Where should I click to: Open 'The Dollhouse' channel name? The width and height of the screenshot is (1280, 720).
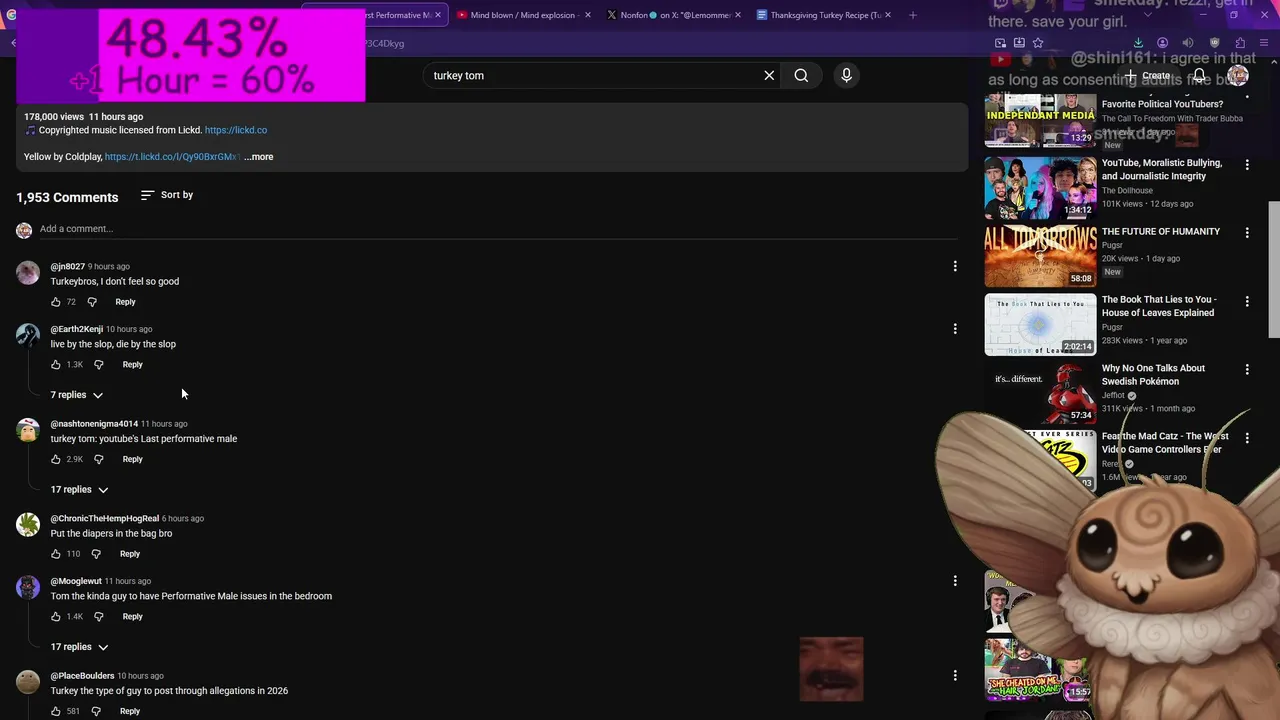(1127, 191)
